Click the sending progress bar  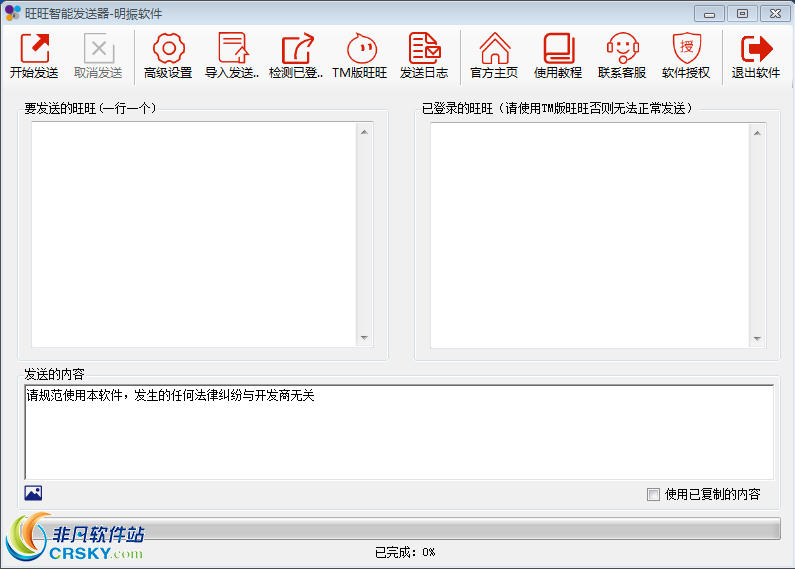(x=399, y=528)
